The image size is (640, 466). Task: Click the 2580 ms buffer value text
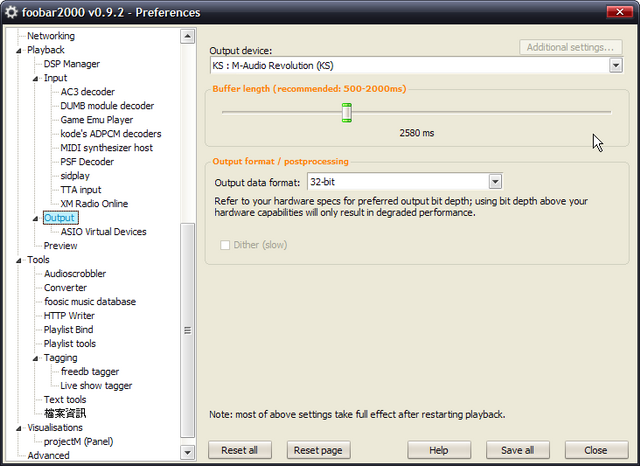417,133
